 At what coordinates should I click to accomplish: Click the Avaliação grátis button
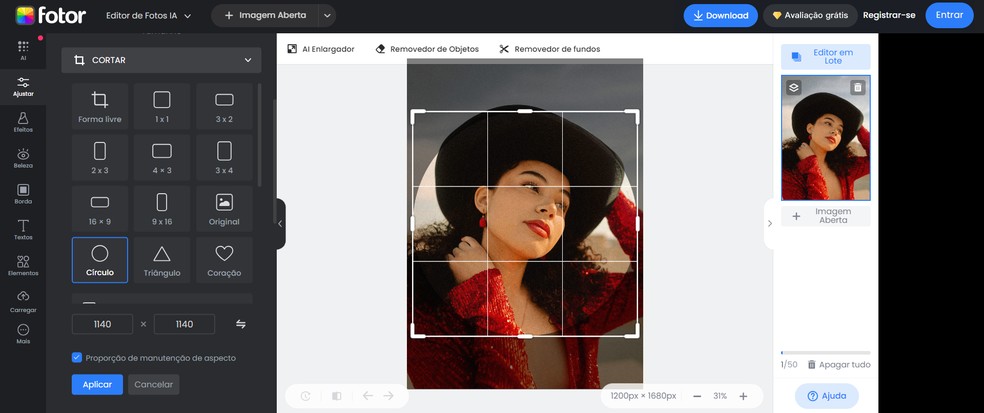pos(810,16)
